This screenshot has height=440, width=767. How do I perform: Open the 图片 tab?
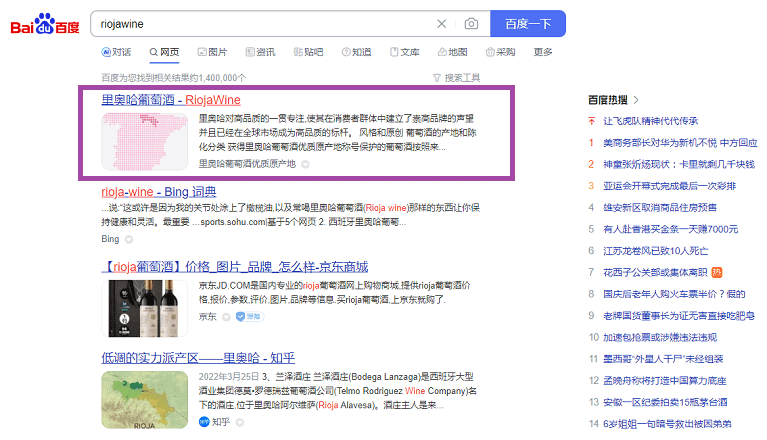(212, 52)
